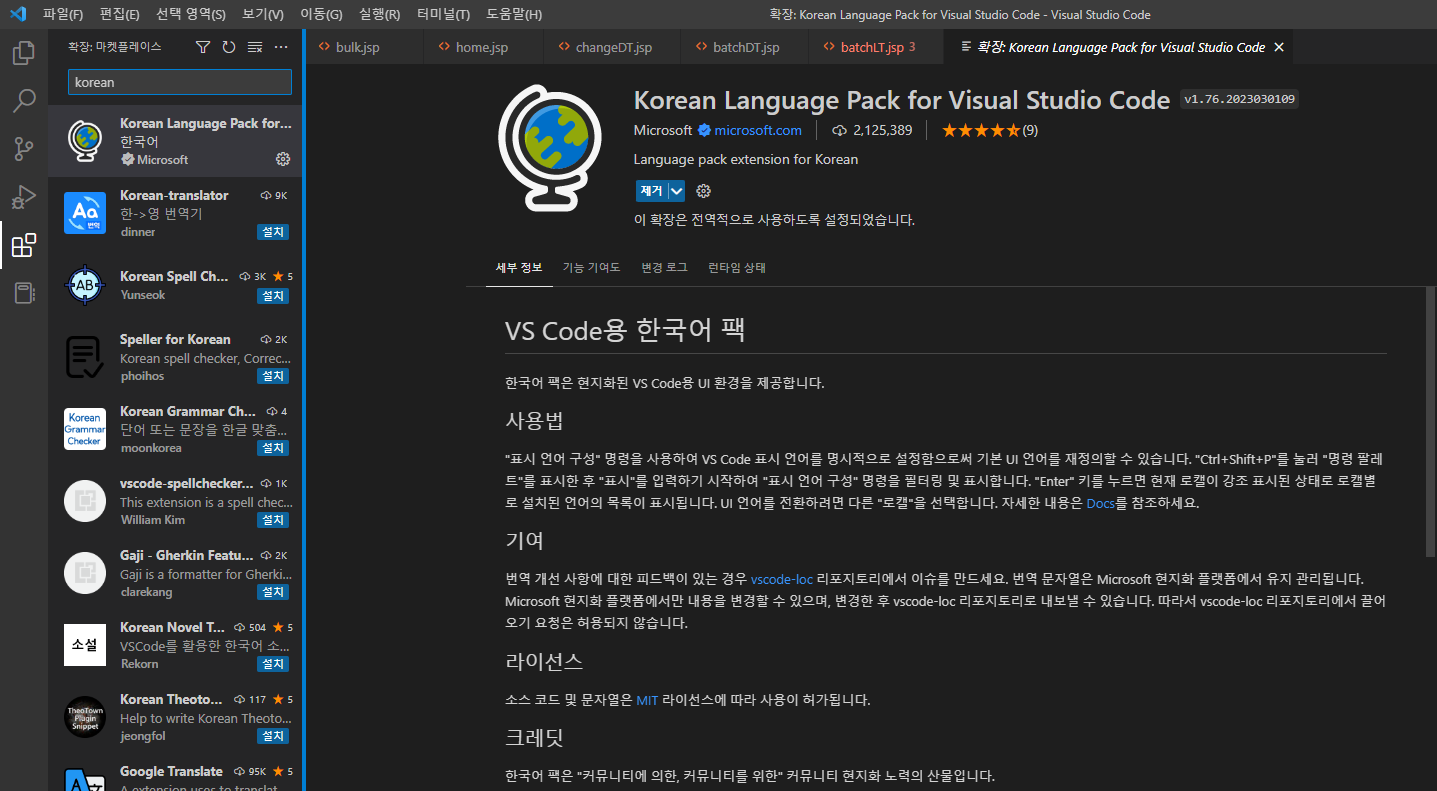This screenshot has height=791, width=1437.
Task: Select the 세부 정보 tab
Action: point(519,268)
